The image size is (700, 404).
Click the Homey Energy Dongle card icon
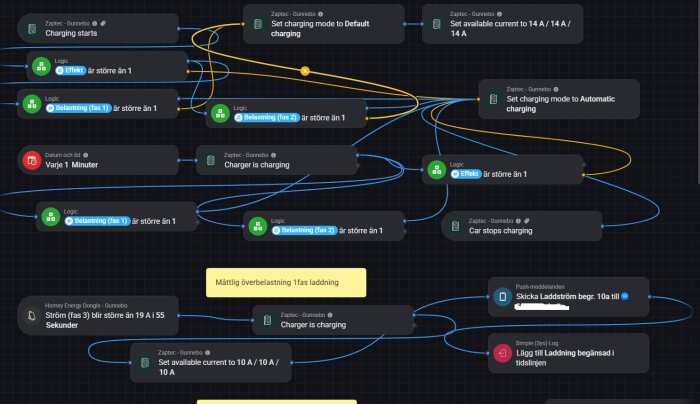tap(32, 316)
